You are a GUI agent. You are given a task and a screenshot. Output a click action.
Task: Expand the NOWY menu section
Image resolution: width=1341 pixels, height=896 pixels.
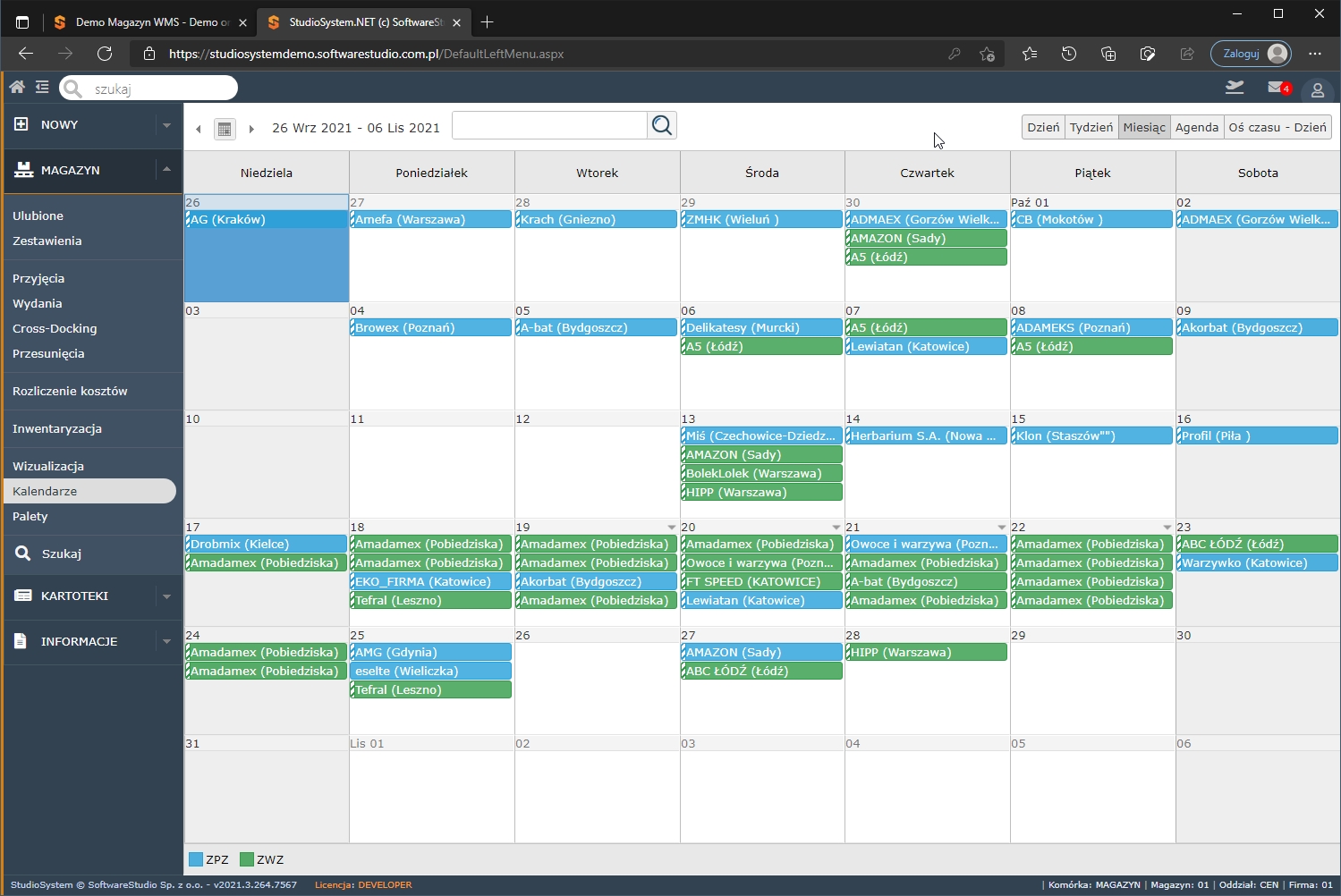(x=166, y=125)
